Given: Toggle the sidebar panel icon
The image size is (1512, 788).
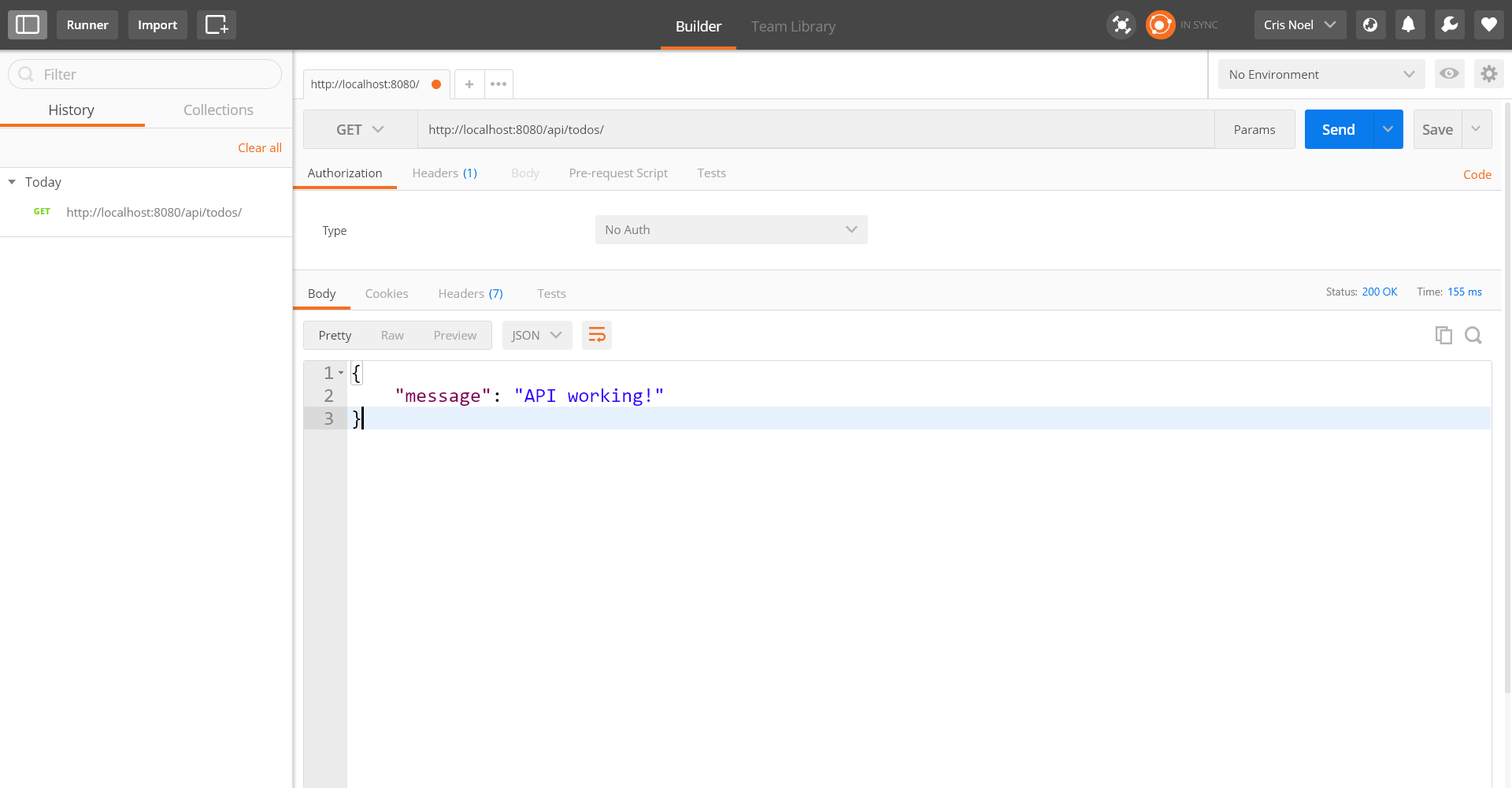Looking at the screenshot, I should pos(28,25).
